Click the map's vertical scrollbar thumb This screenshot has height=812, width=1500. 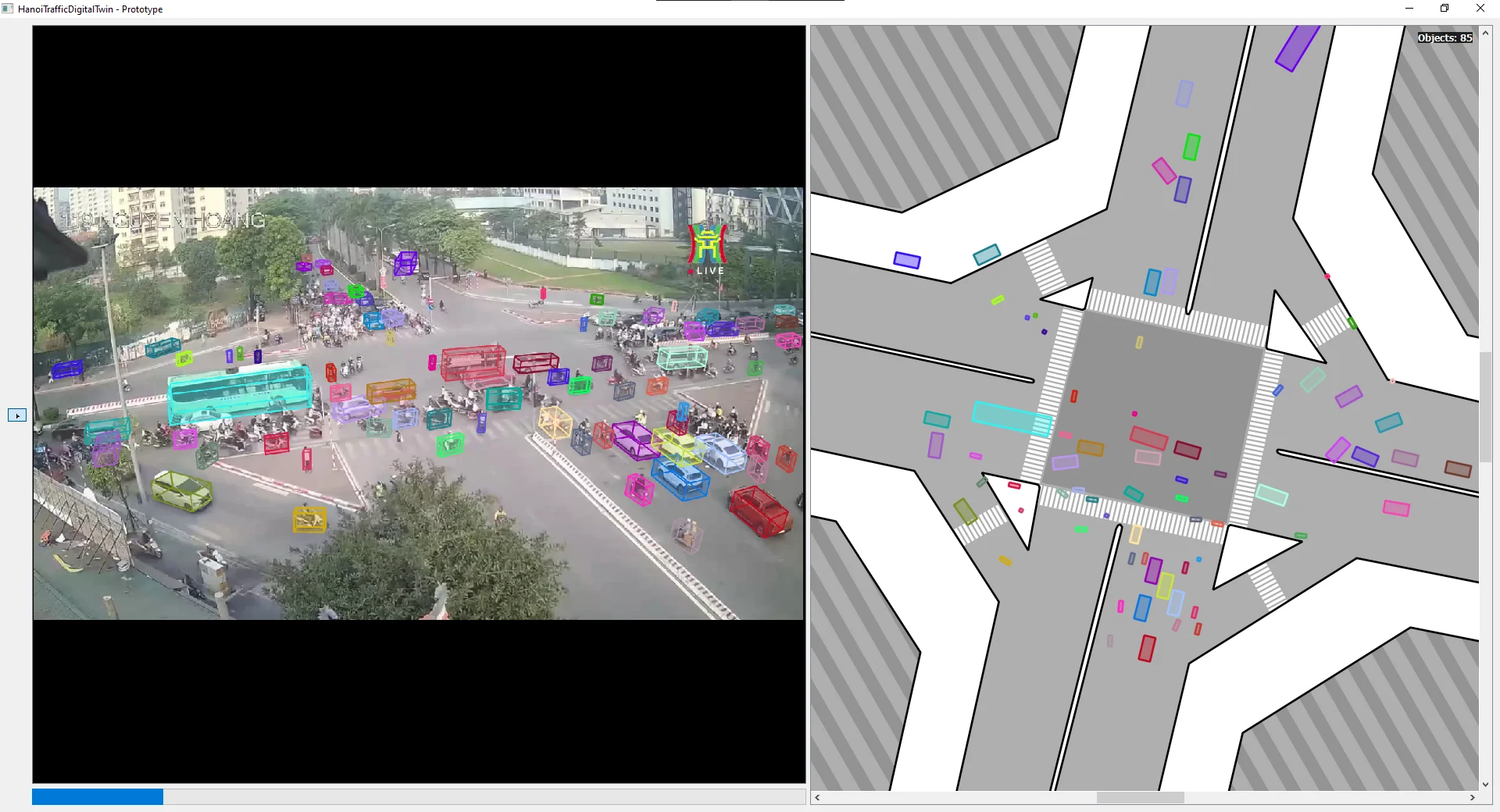[1485, 406]
